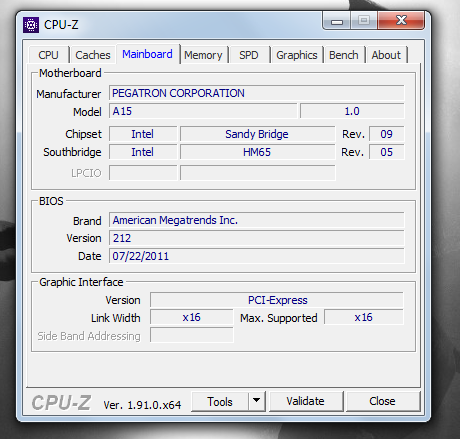Click the empty Side Band Addressing field

click(x=192, y=335)
